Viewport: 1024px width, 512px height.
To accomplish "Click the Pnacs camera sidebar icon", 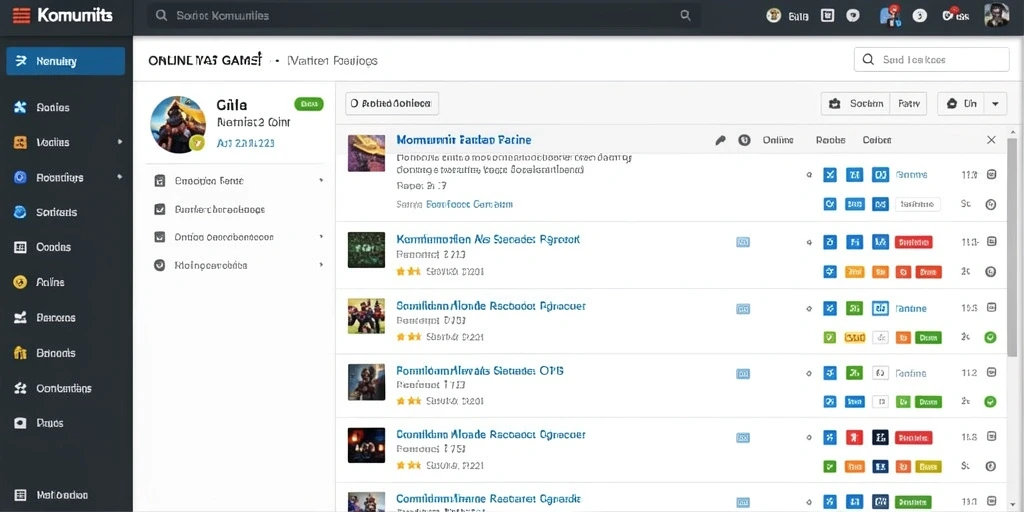I will click(20, 423).
